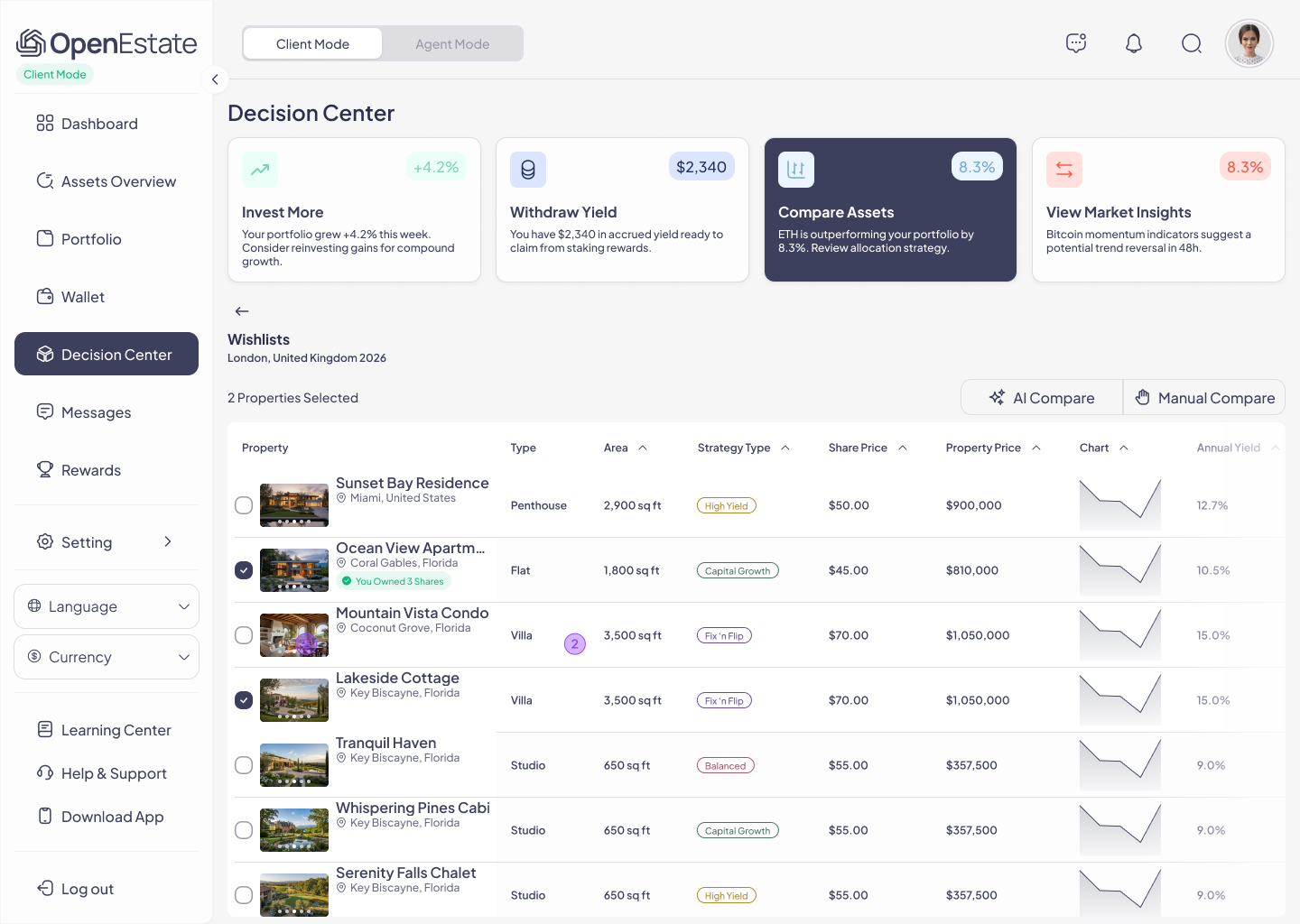Click the Wallet icon in sidebar
1300x924 pixels.
(x=45, y=297)
